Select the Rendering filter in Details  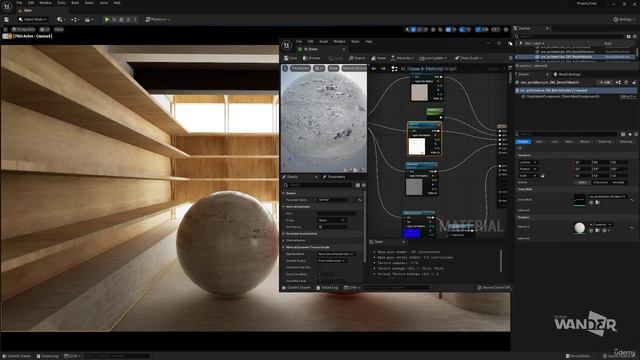(604, 142)
